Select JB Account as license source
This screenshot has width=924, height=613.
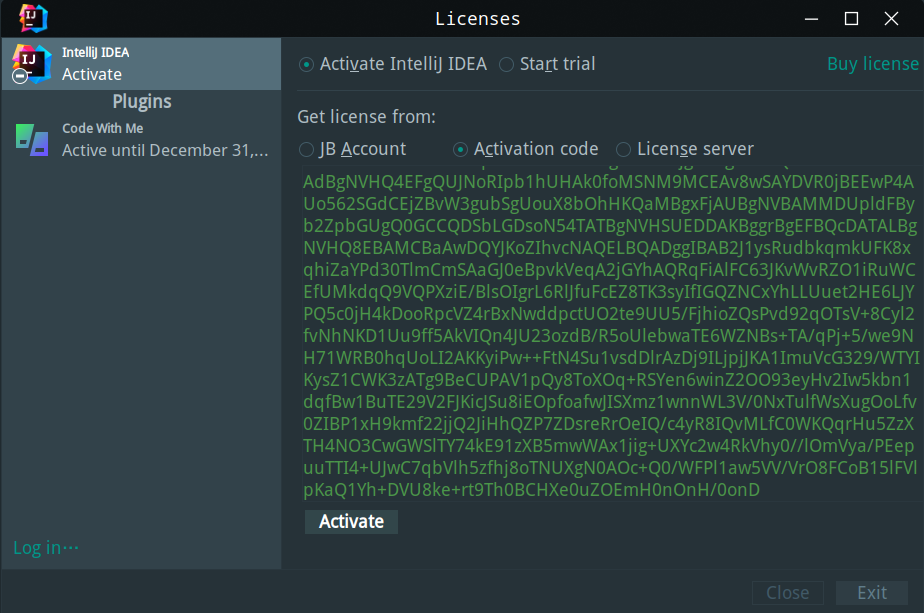pos(306,150)
